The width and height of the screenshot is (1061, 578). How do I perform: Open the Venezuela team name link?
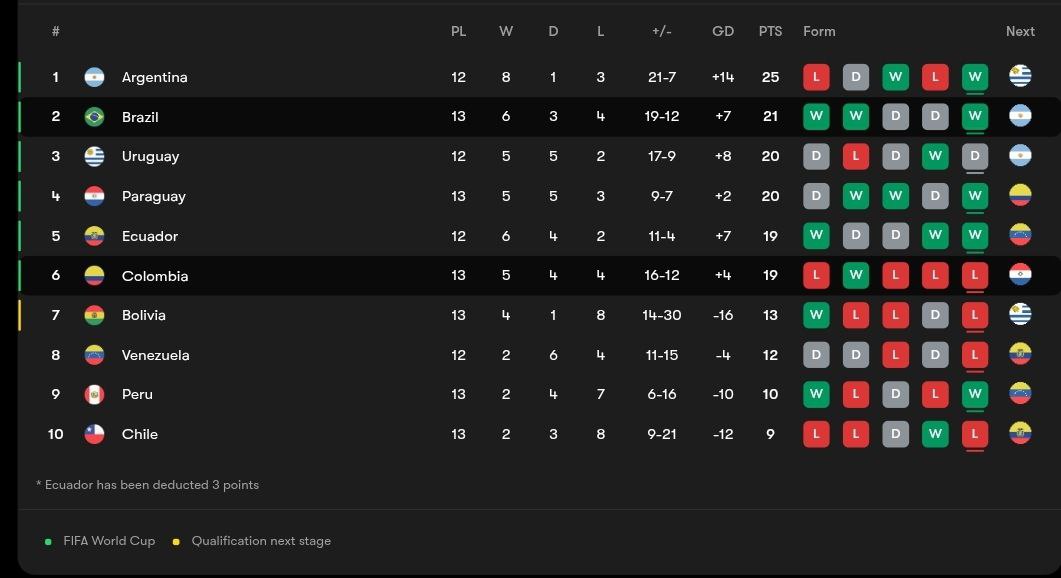[155, 355]
